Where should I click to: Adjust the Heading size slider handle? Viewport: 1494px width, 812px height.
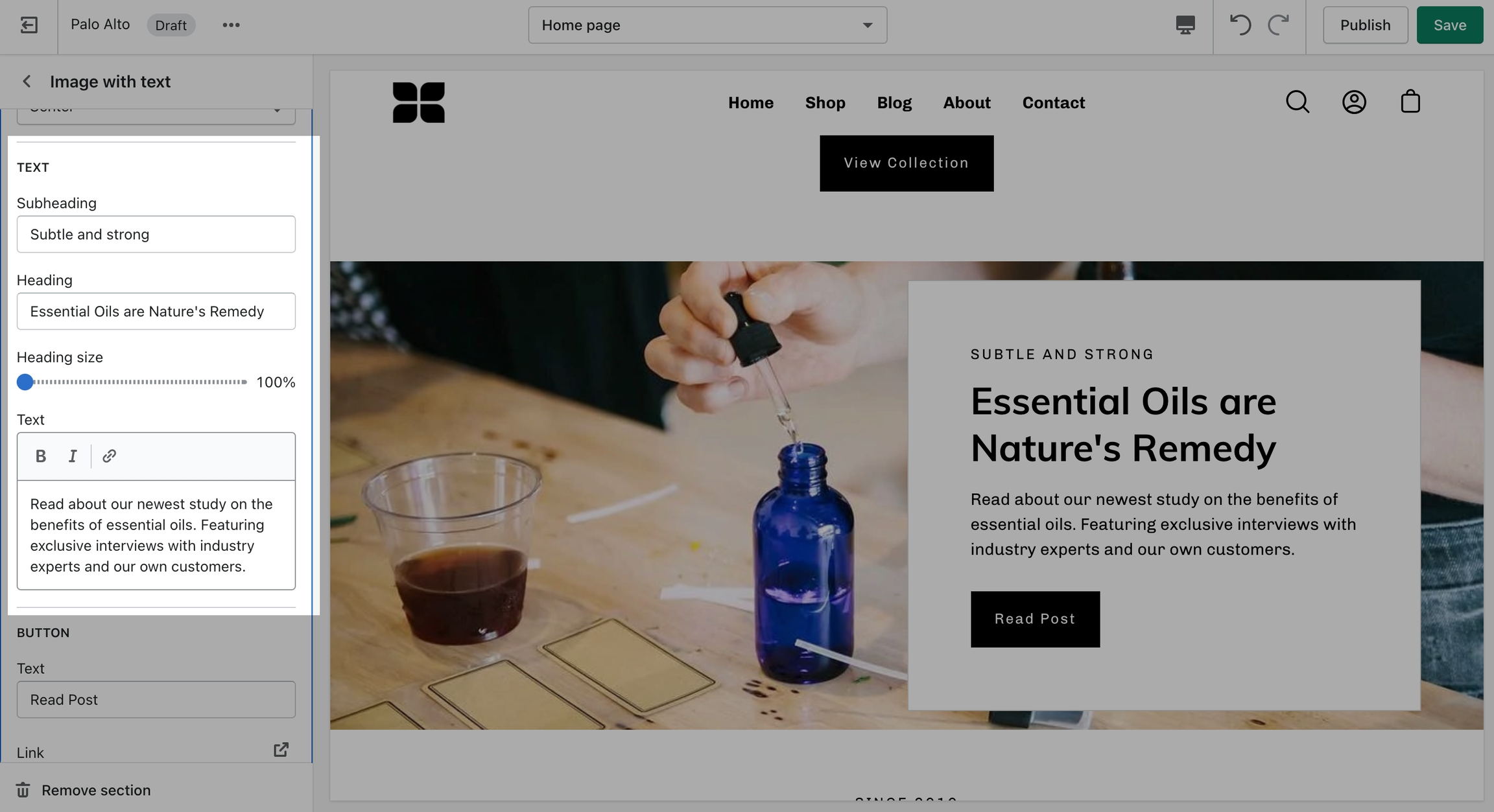25,382
